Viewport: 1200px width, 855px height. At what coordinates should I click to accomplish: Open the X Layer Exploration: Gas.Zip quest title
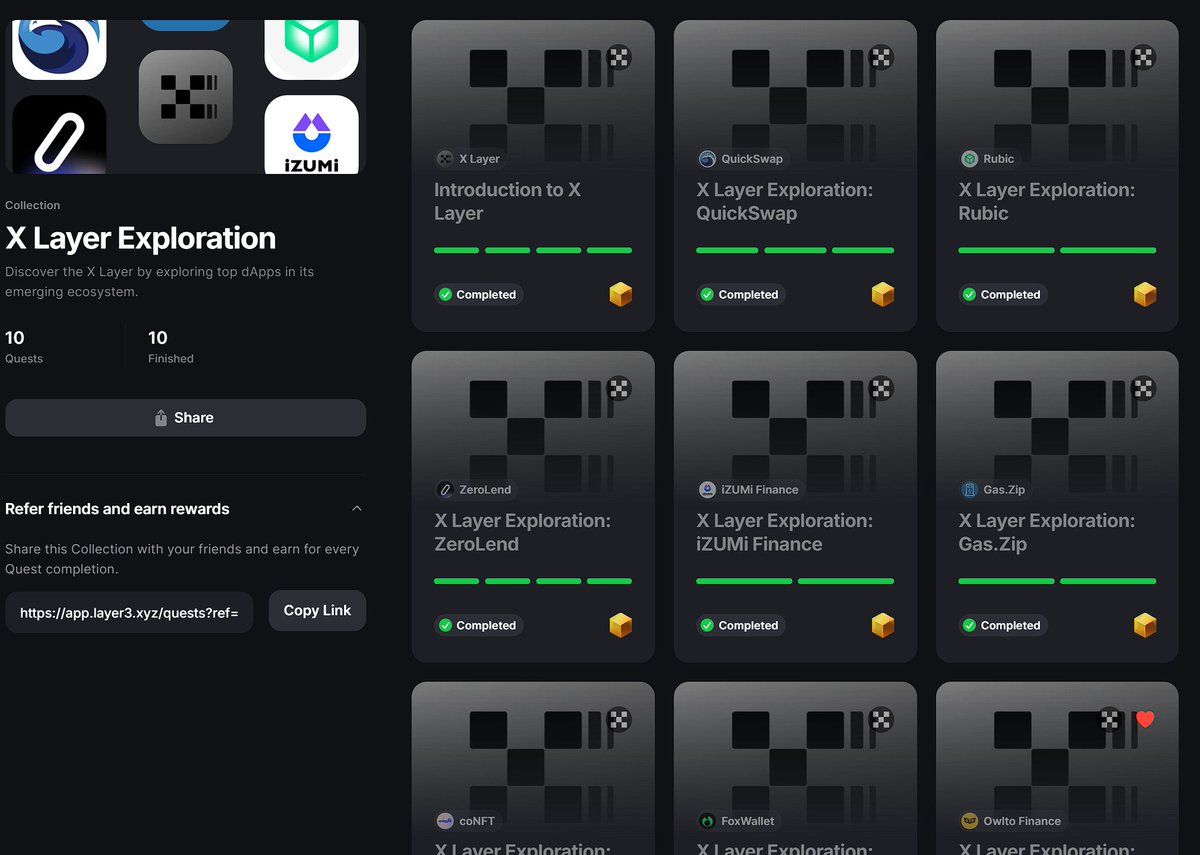point(1047,532)
